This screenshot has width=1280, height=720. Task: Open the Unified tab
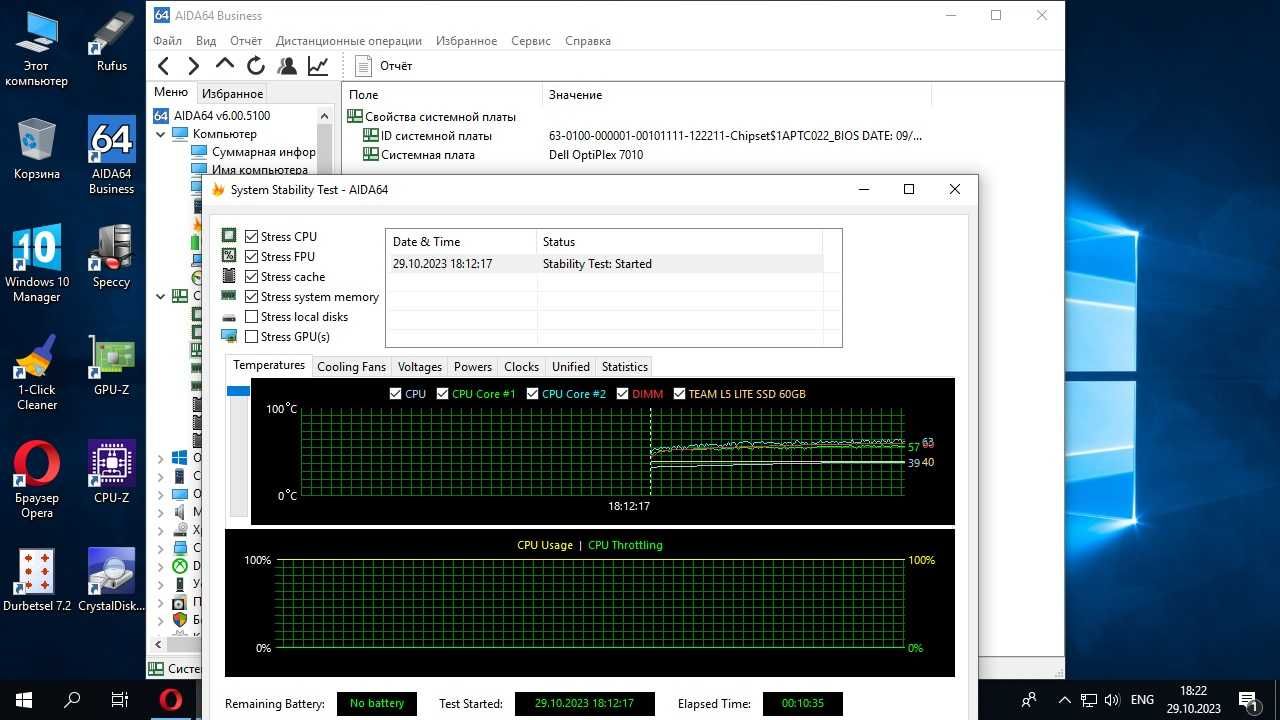570,367
